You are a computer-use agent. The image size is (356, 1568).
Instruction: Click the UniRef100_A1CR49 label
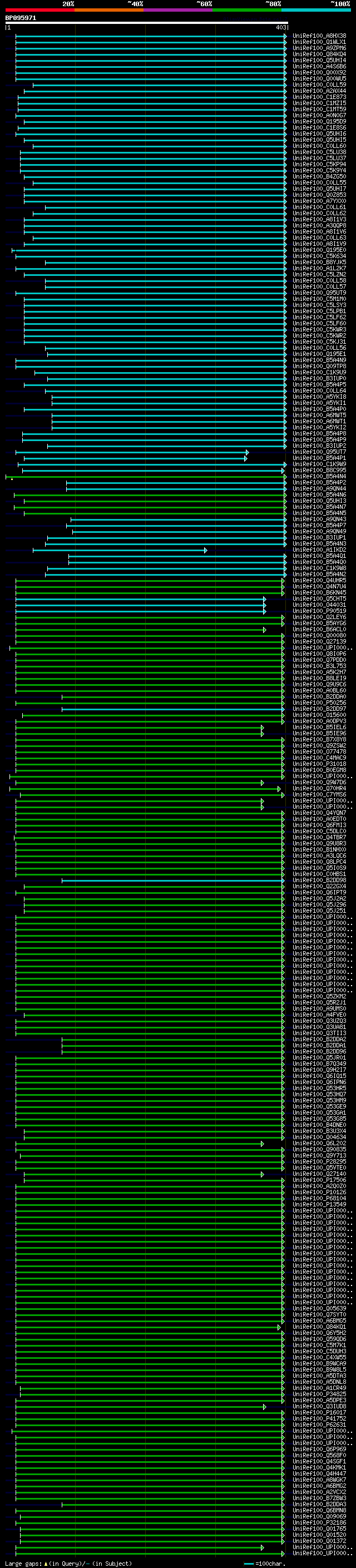point(319,1388)
